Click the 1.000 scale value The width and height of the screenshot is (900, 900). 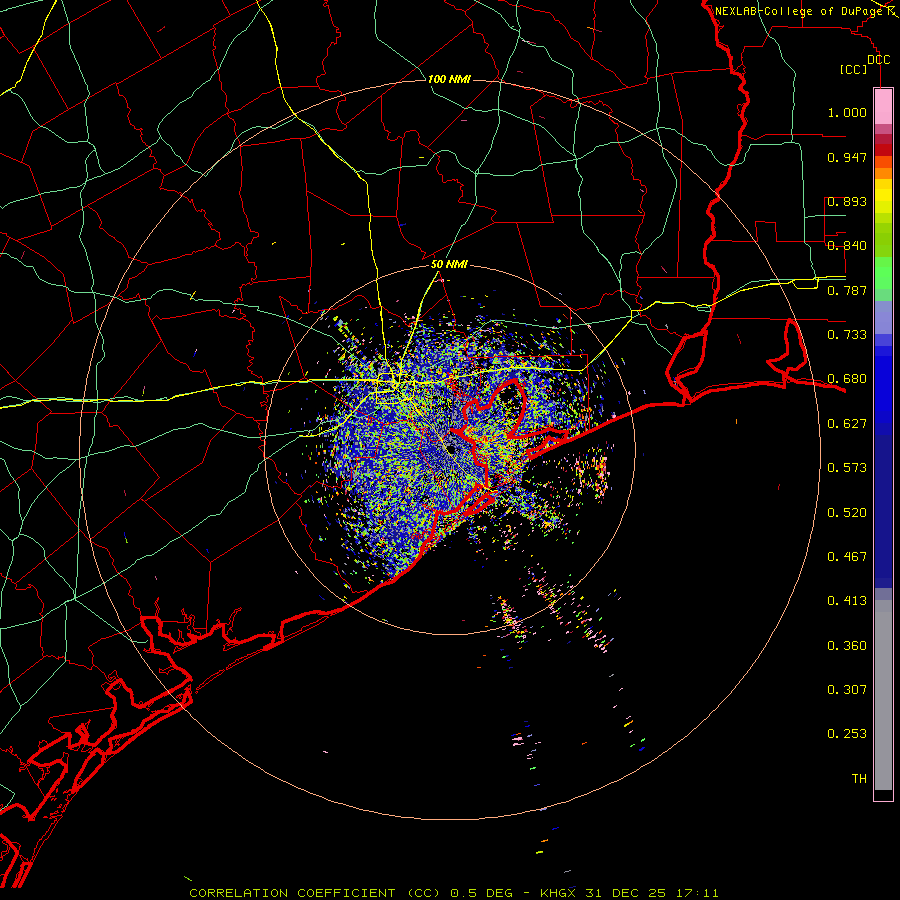847,112
